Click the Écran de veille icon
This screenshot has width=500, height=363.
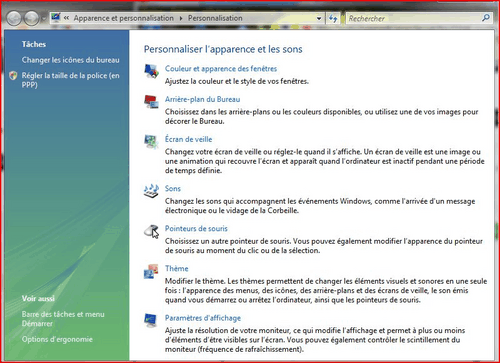click(x=151, y=141)
